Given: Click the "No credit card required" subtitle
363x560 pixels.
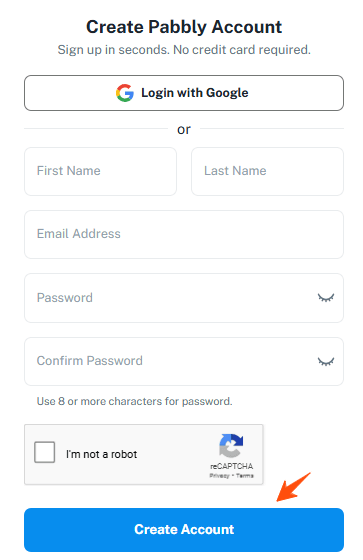Looking at the screenshot, I should point(242,50).
